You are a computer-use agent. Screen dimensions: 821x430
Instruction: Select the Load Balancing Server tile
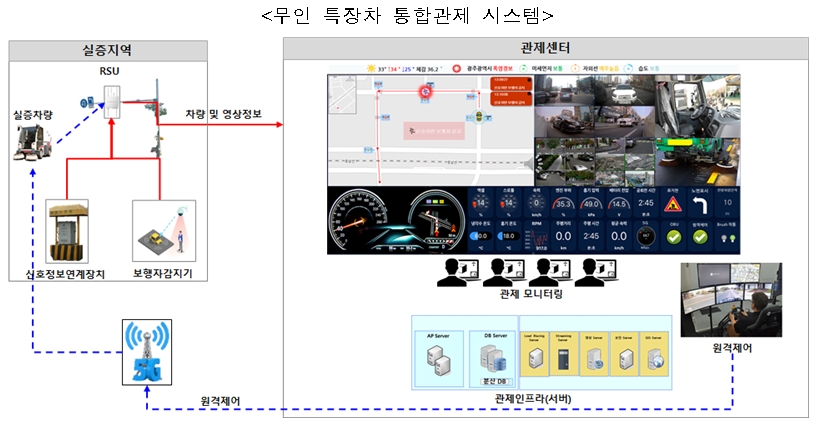[535, 353]
